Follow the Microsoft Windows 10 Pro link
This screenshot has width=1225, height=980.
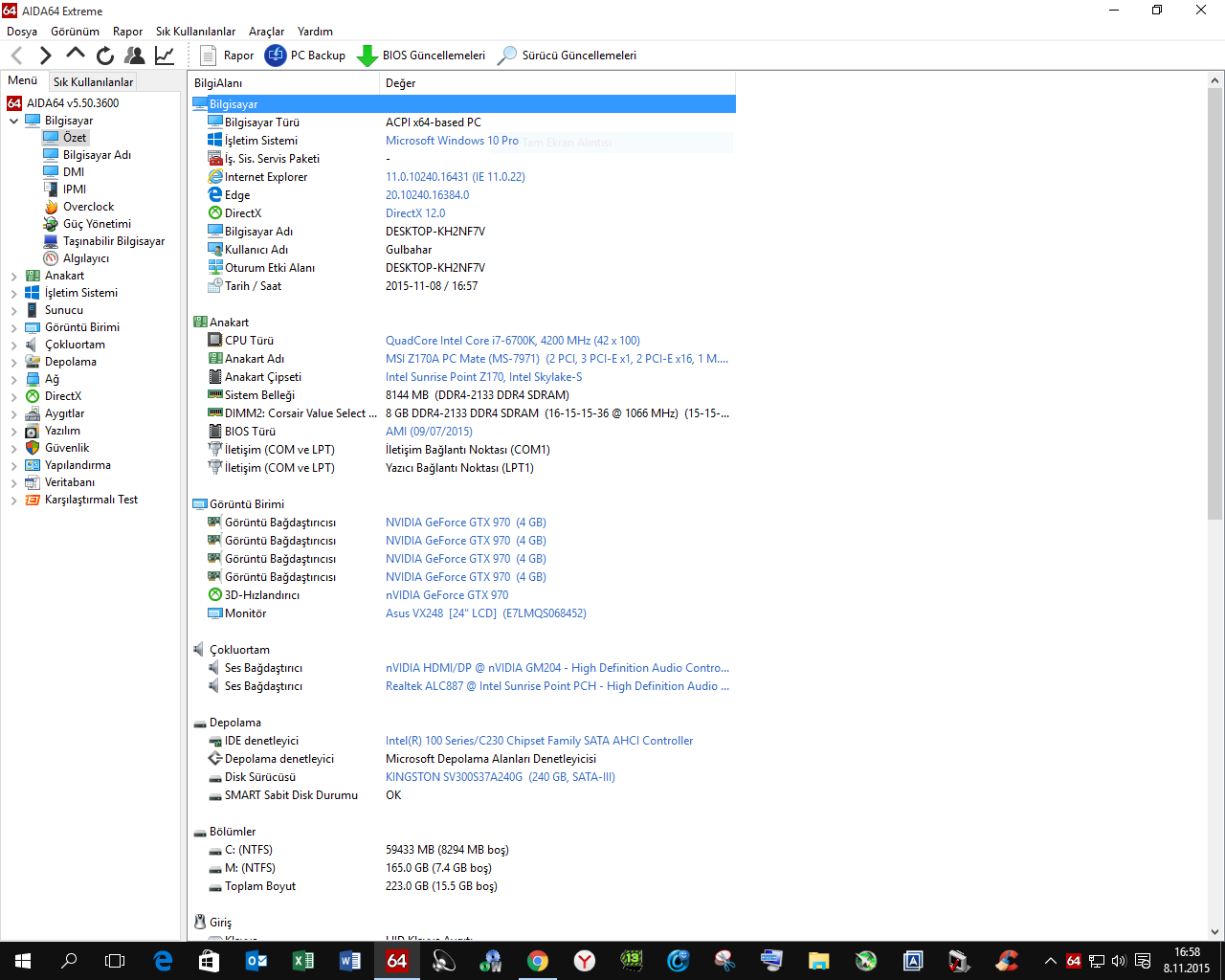(452, 141)
